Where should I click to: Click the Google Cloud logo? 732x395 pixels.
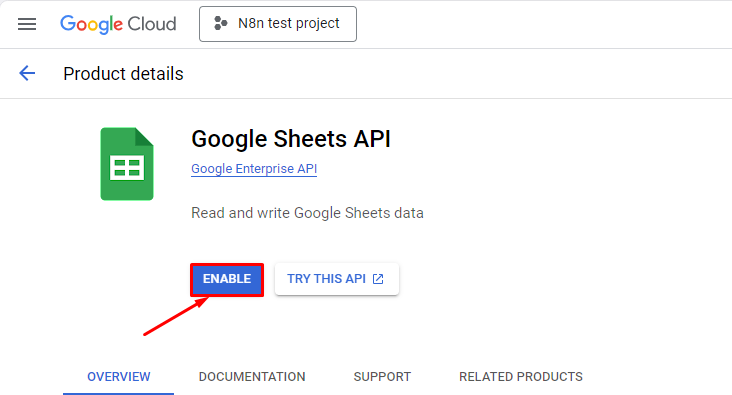tap(118, 24)
